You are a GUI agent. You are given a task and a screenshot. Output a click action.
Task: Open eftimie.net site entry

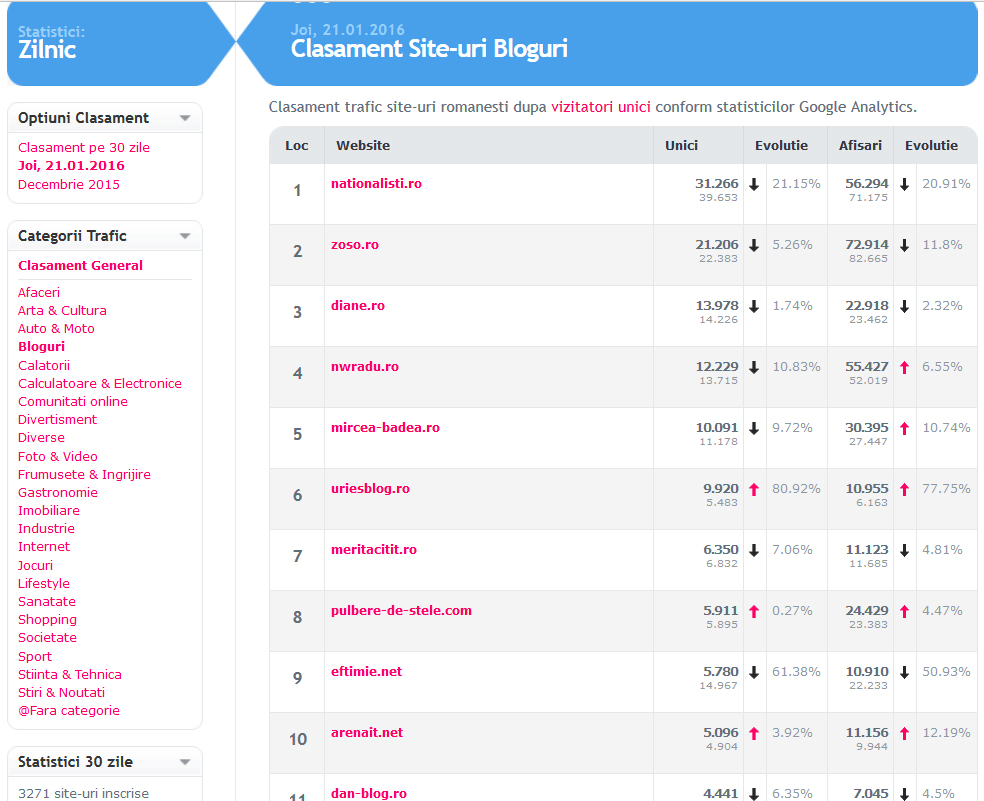click(366, 672)
